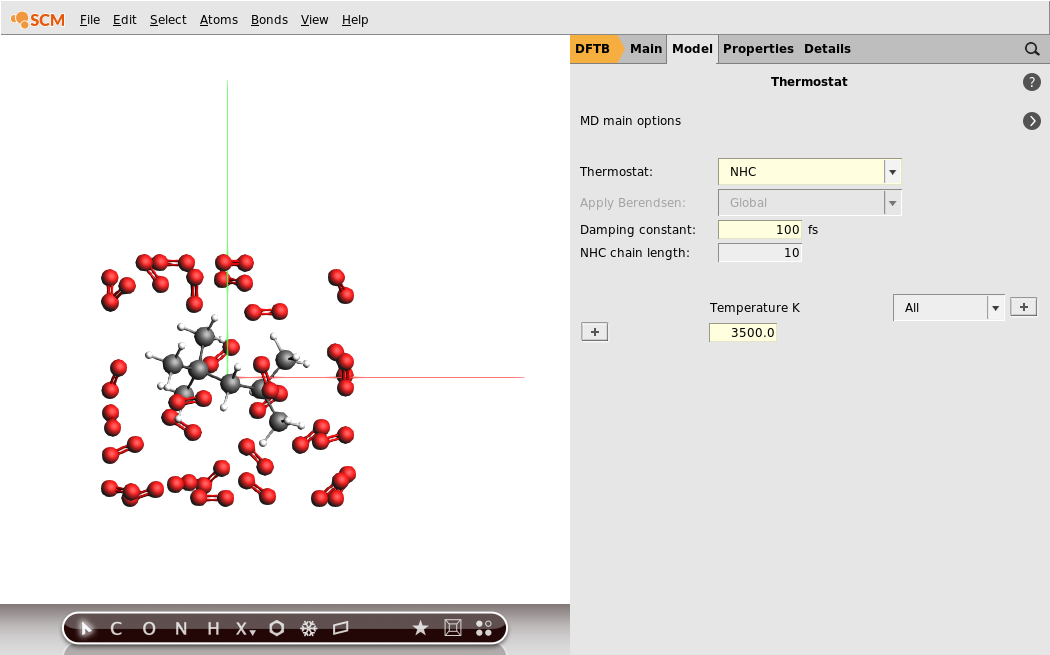Open the All region dropdown
Screen dimensions: 1050x655
(948, 307)
